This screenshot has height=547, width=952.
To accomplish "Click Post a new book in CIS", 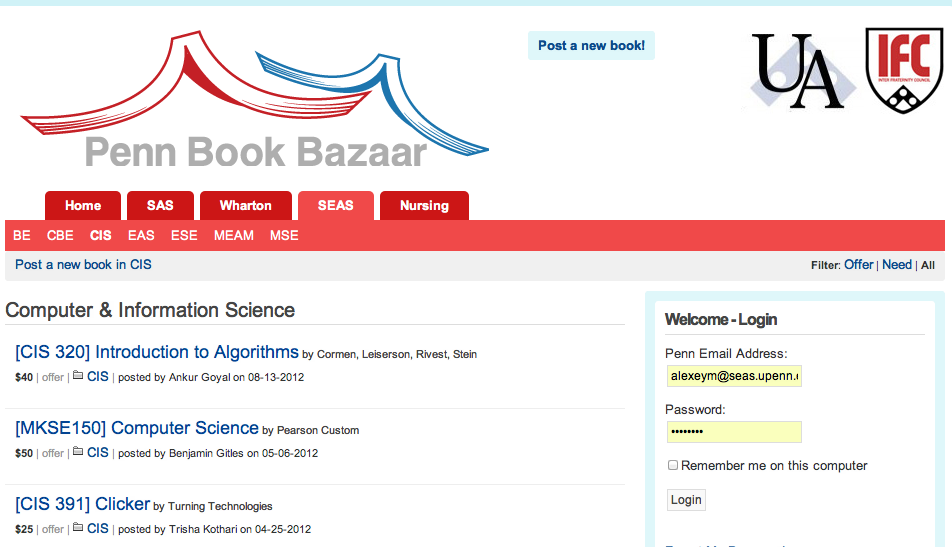I will click(83, 265).
